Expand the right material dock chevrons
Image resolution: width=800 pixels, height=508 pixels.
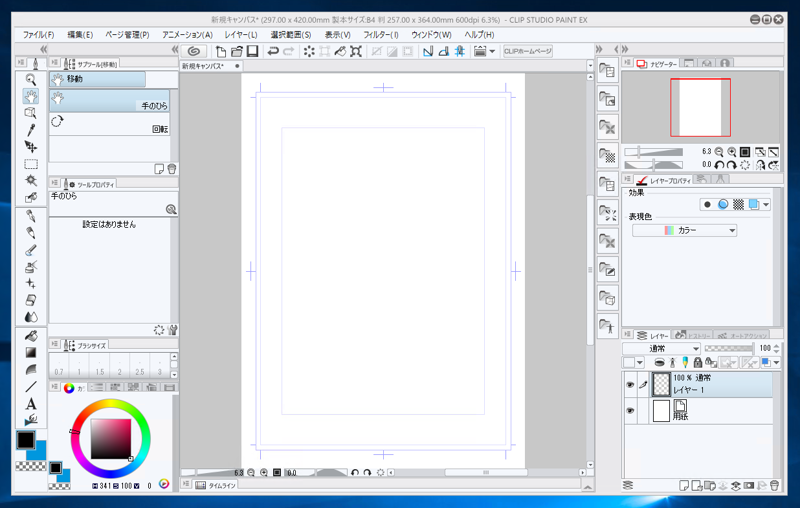(x=599, y=49)
